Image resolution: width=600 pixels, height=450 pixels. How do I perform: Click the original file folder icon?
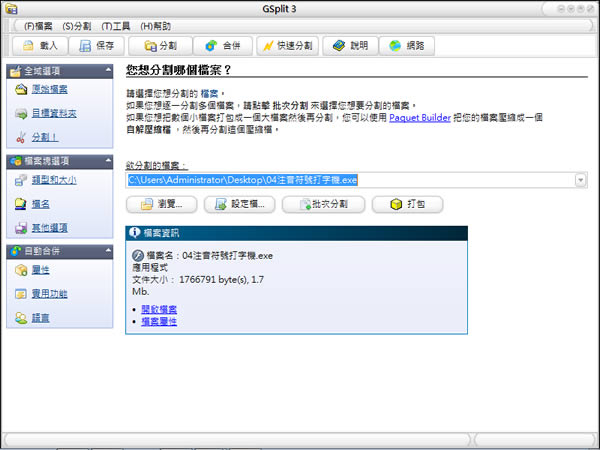(x=21, y=90)
